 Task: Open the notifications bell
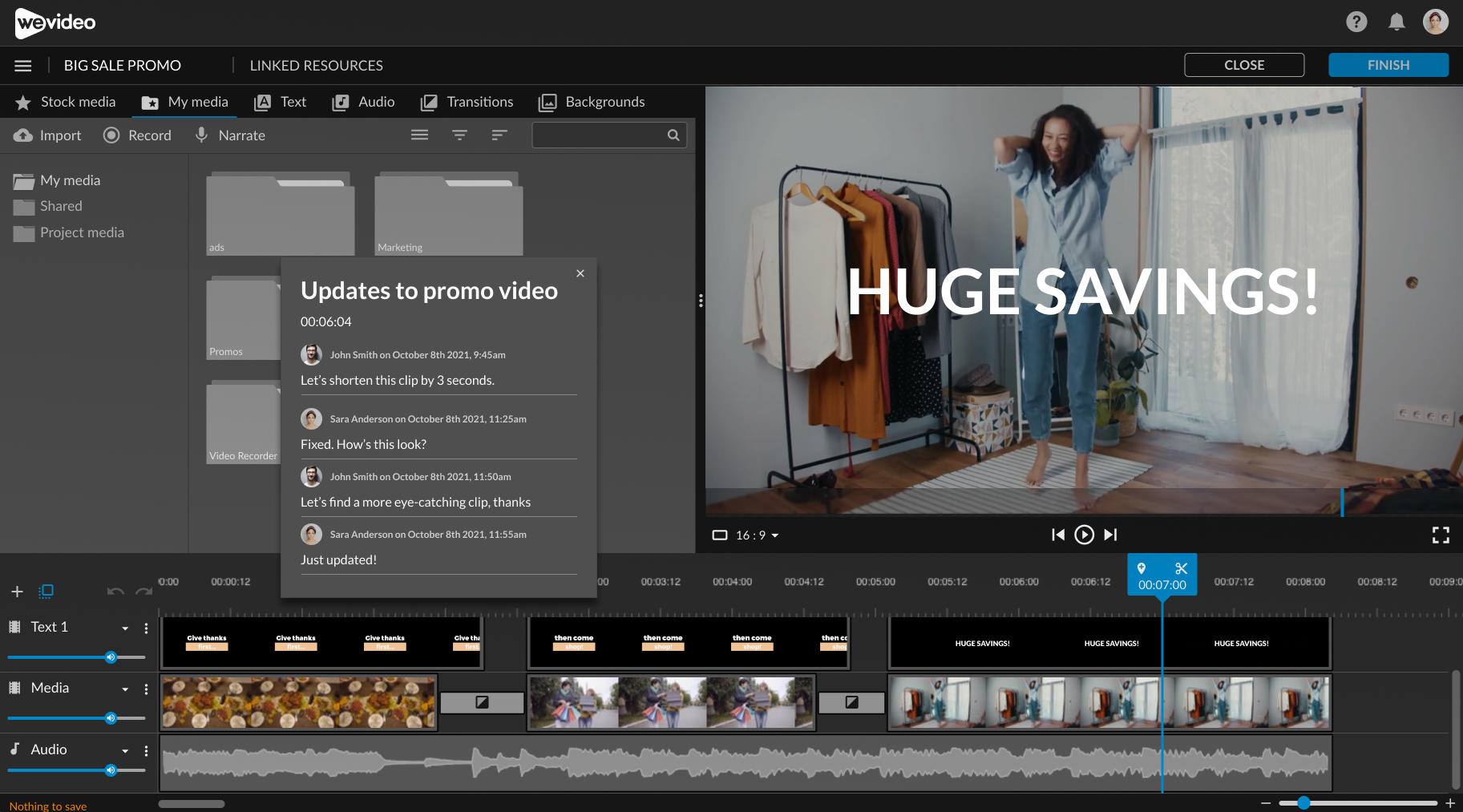[1396, 22]
